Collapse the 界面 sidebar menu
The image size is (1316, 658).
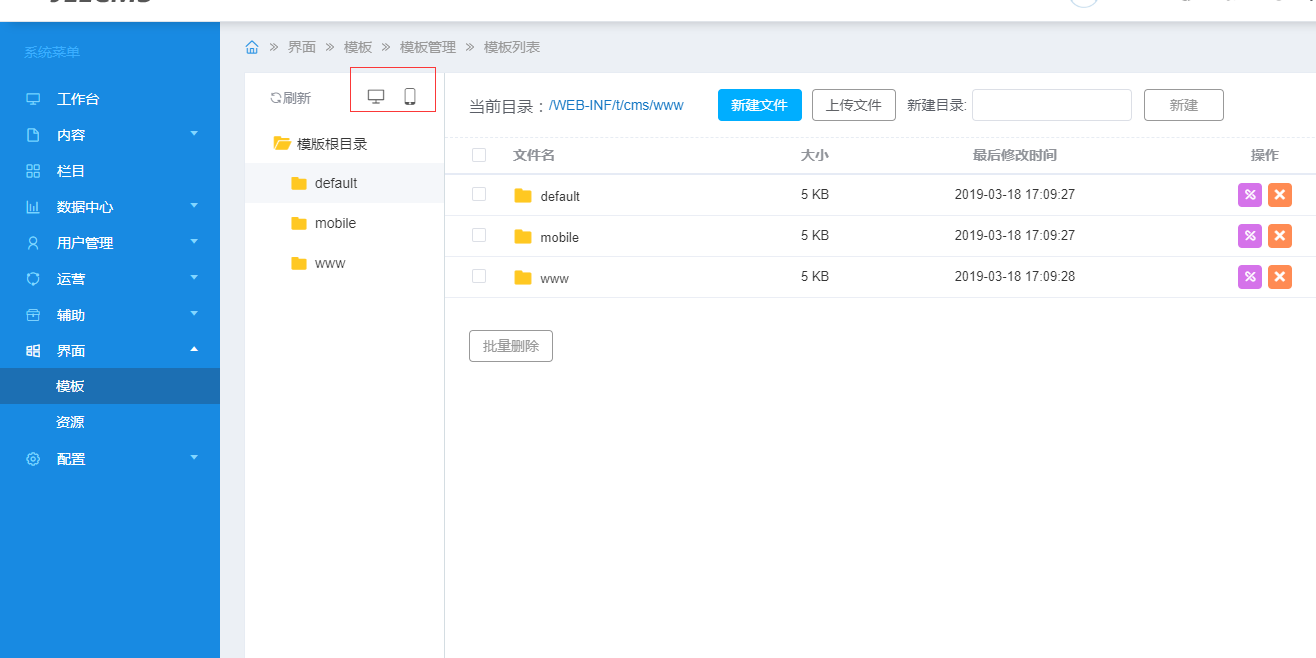(110, 351)
